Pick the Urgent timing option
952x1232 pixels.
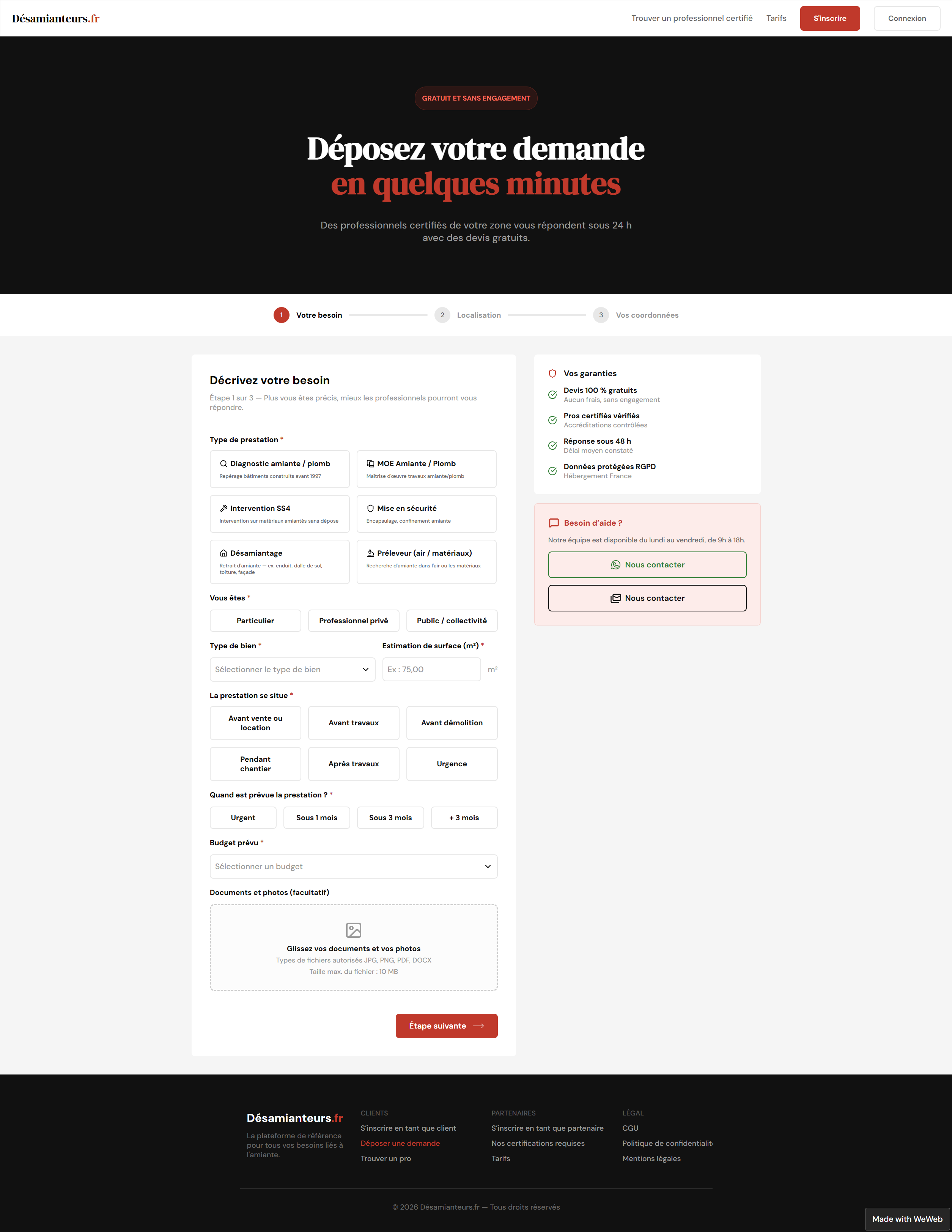pos(243,818)
